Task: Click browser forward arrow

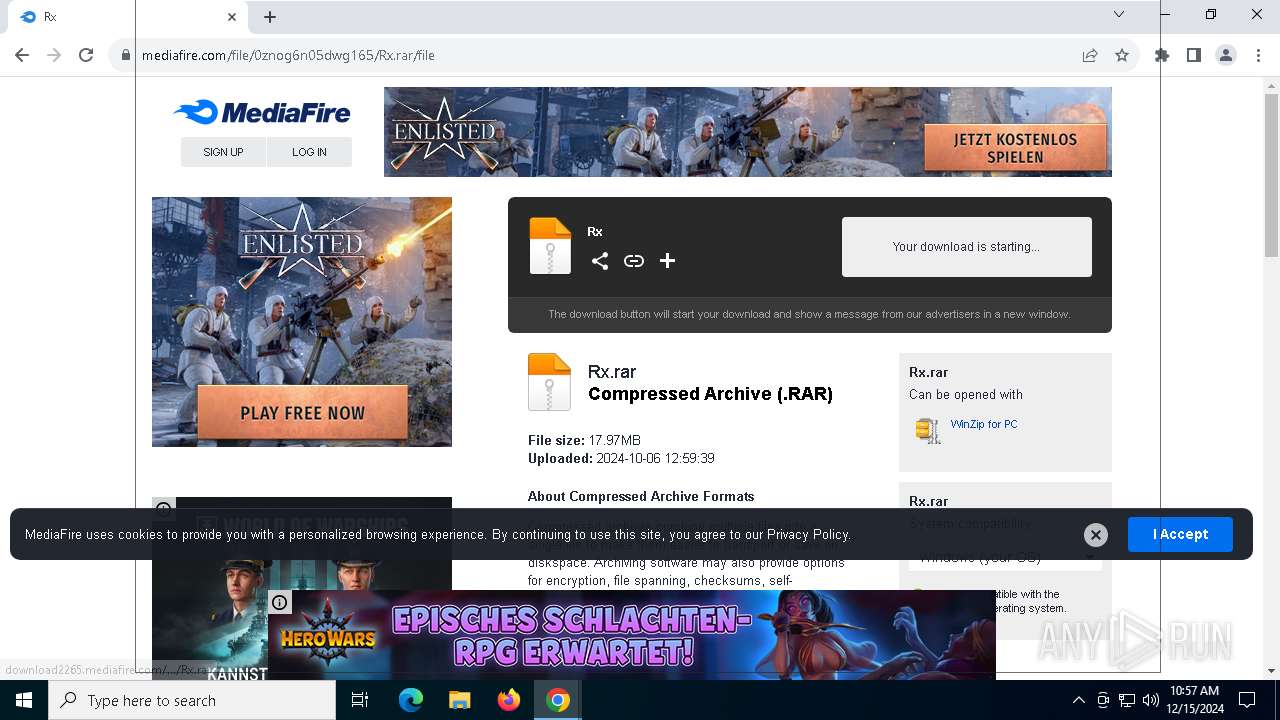Action: coord(54,55)
